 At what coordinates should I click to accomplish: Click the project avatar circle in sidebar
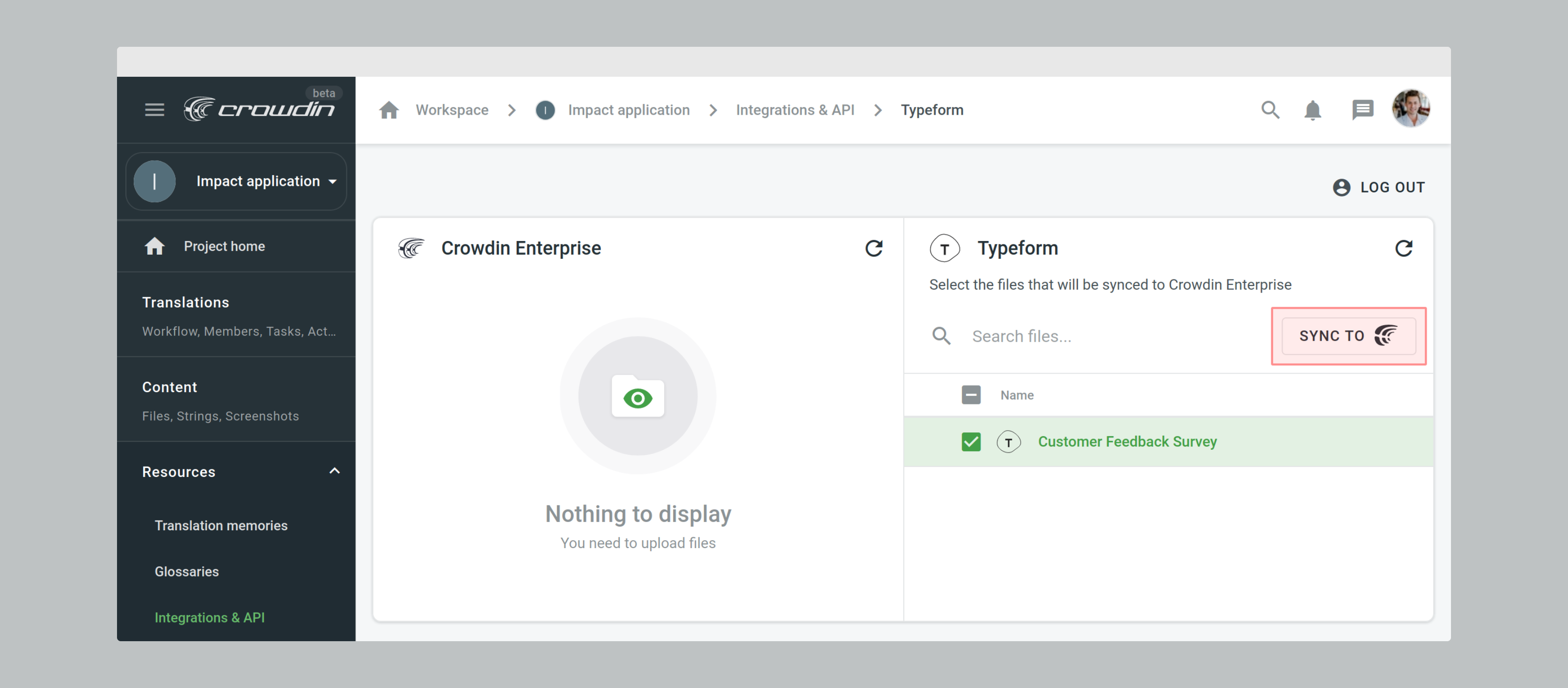point(154,182)
